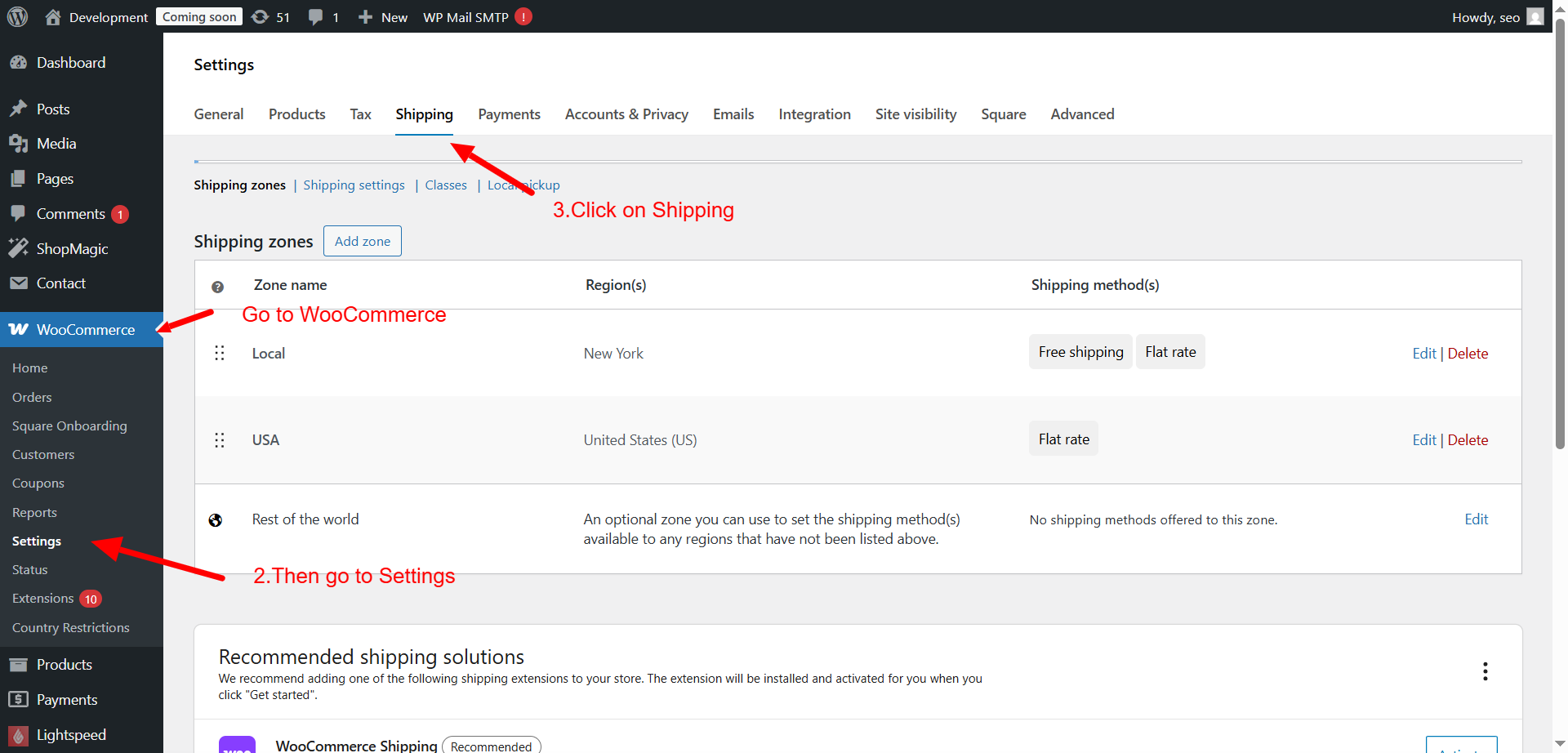Click the Free shipping method of Local zone
This screenshot has width=1568, height=753.
coord(1080,352)
